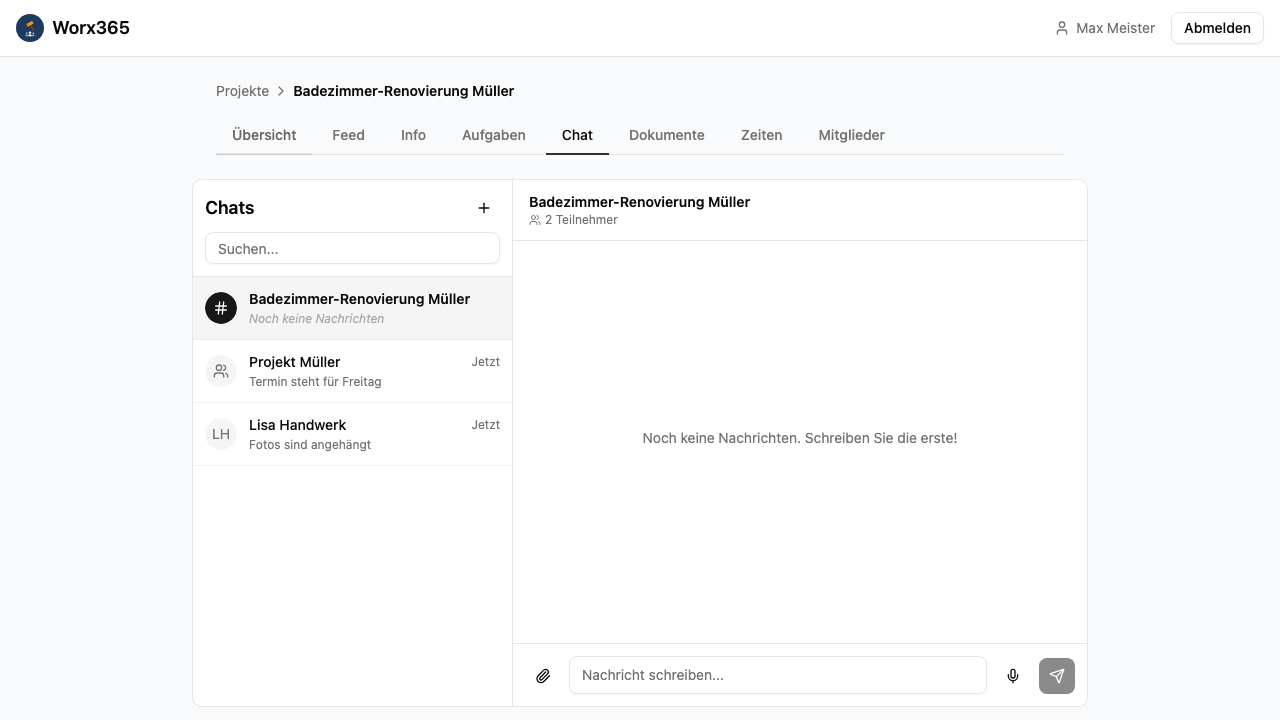Click the Nachricht schreiben message field
The width and height of the screenshot is (1280, 720).
point(777,675)
